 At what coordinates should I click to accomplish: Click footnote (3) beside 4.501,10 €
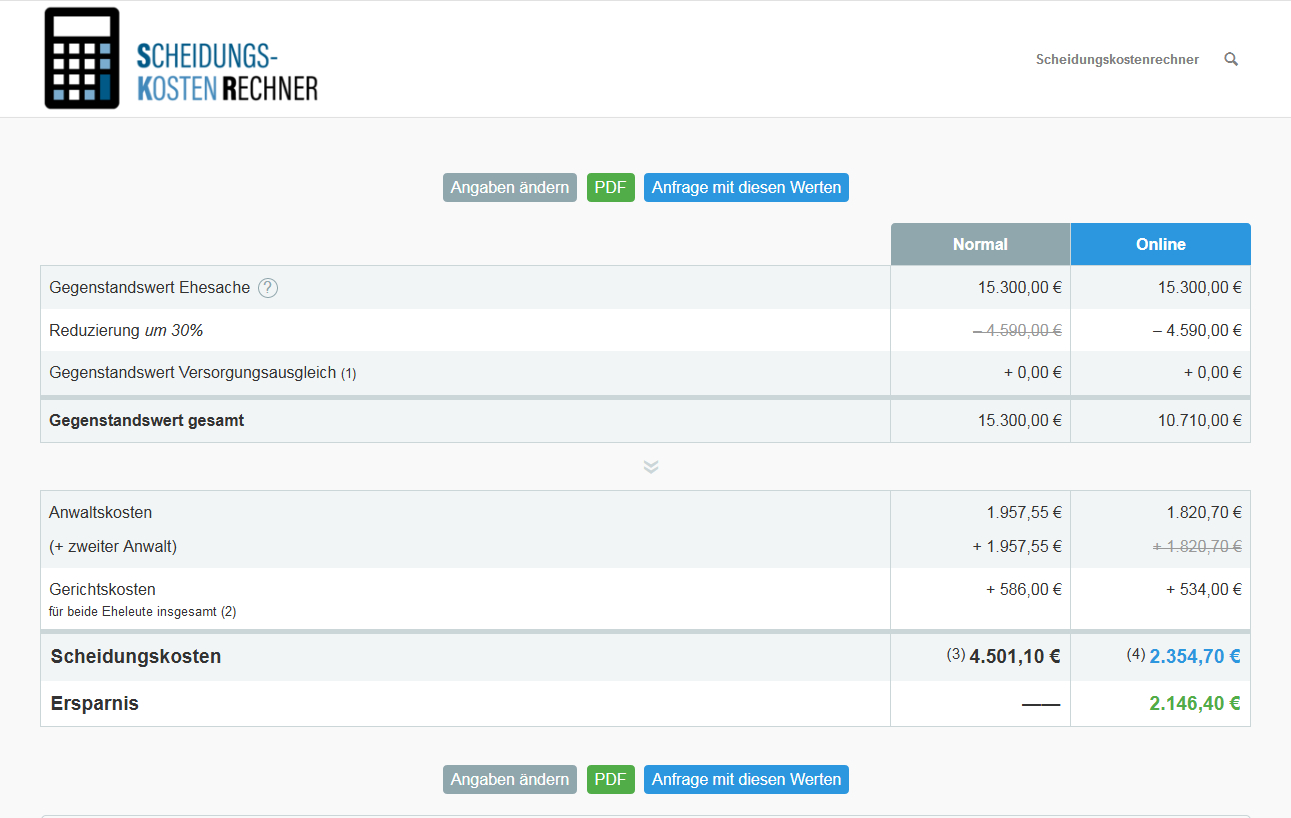point(956,655)
